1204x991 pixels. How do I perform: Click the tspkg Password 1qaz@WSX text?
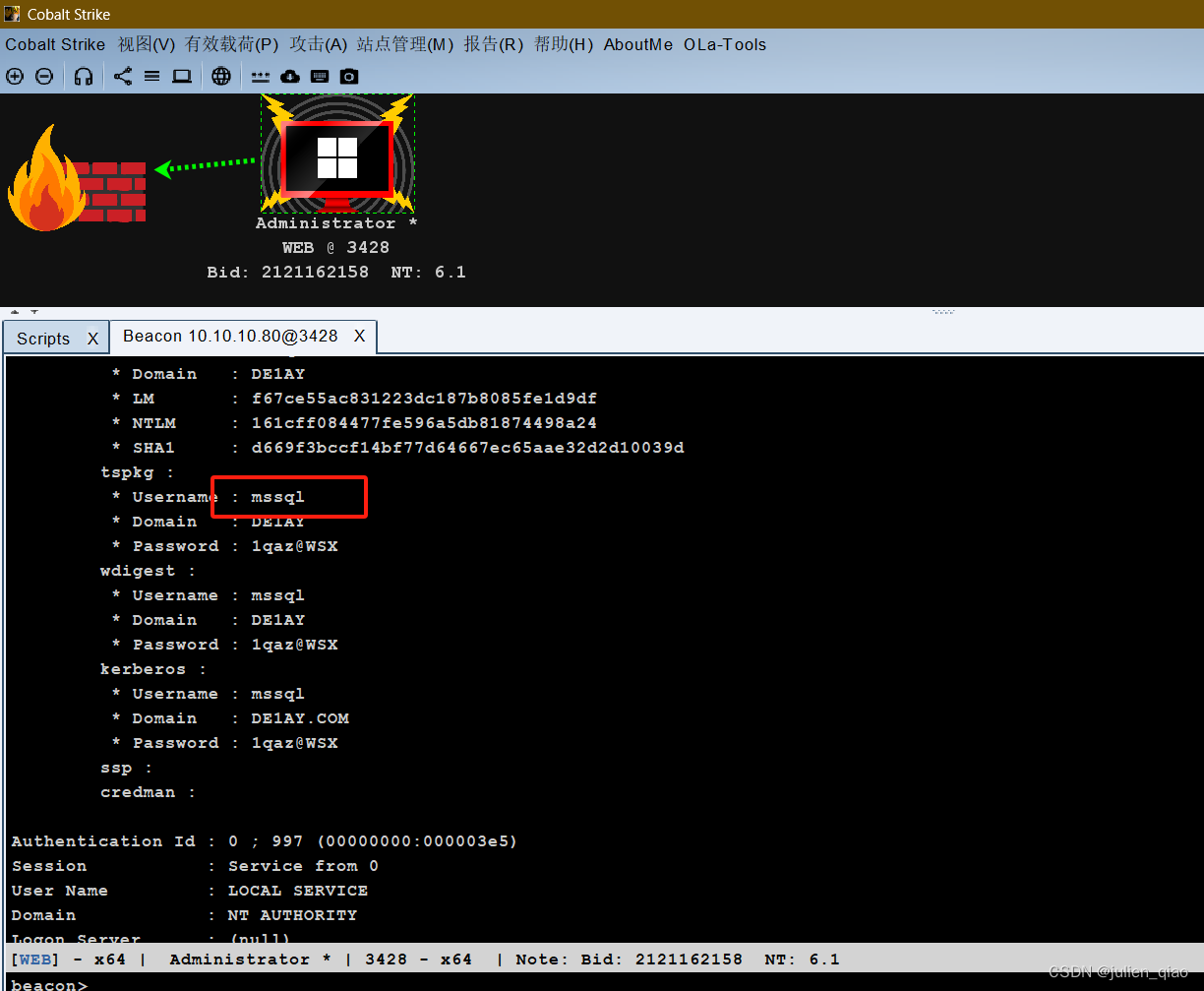click(x=294, y=546)
